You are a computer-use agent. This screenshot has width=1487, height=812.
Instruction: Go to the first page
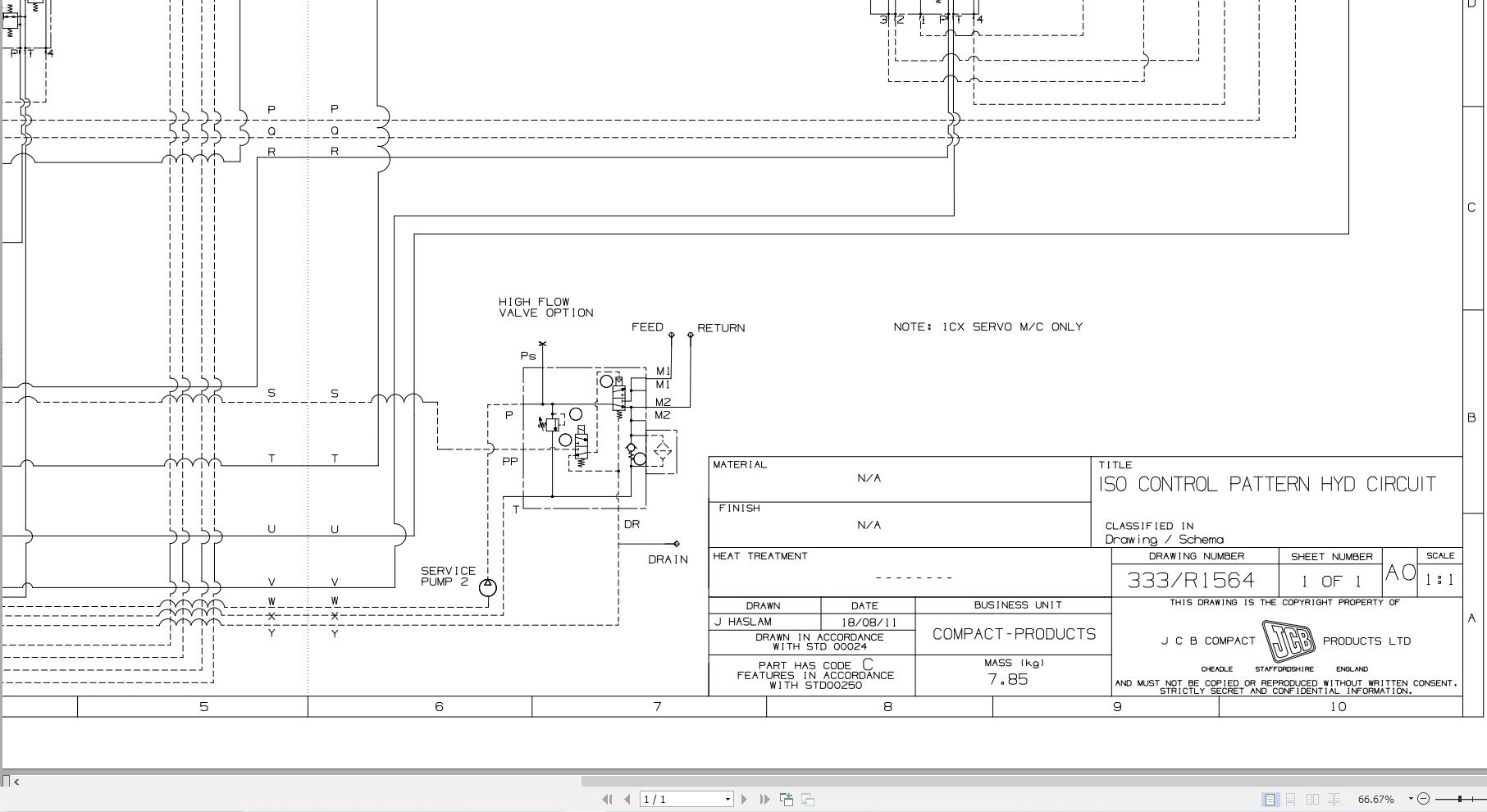point(607,799)
